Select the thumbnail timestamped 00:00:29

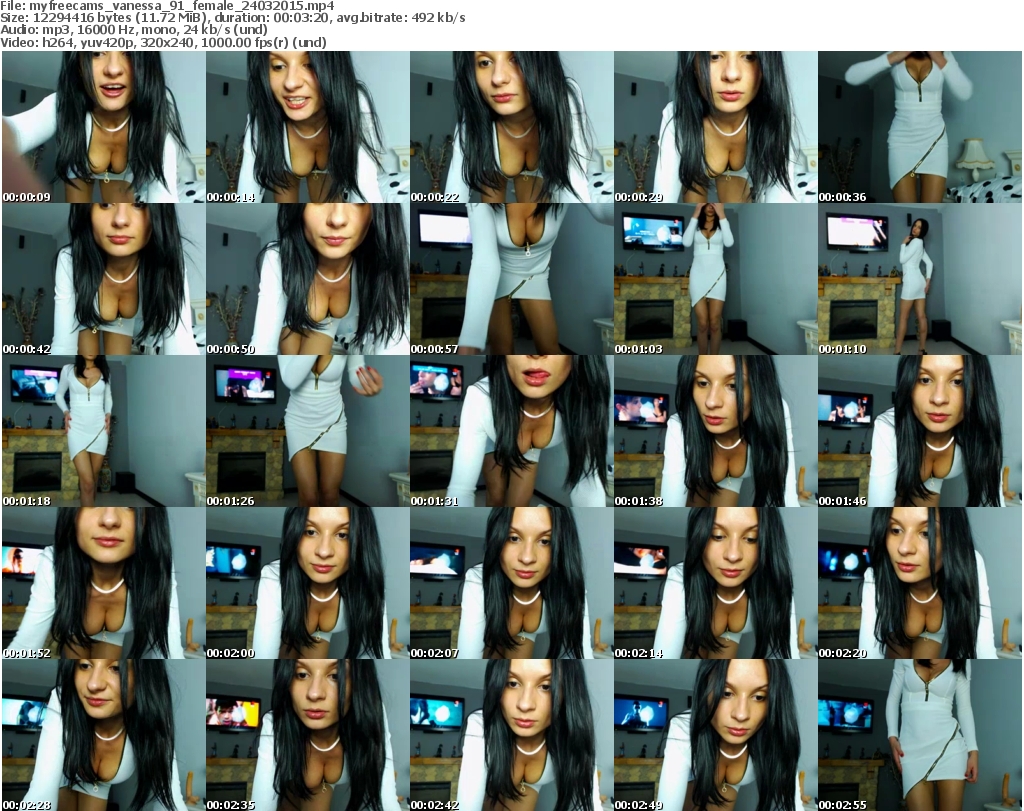(x=715, y=127)
